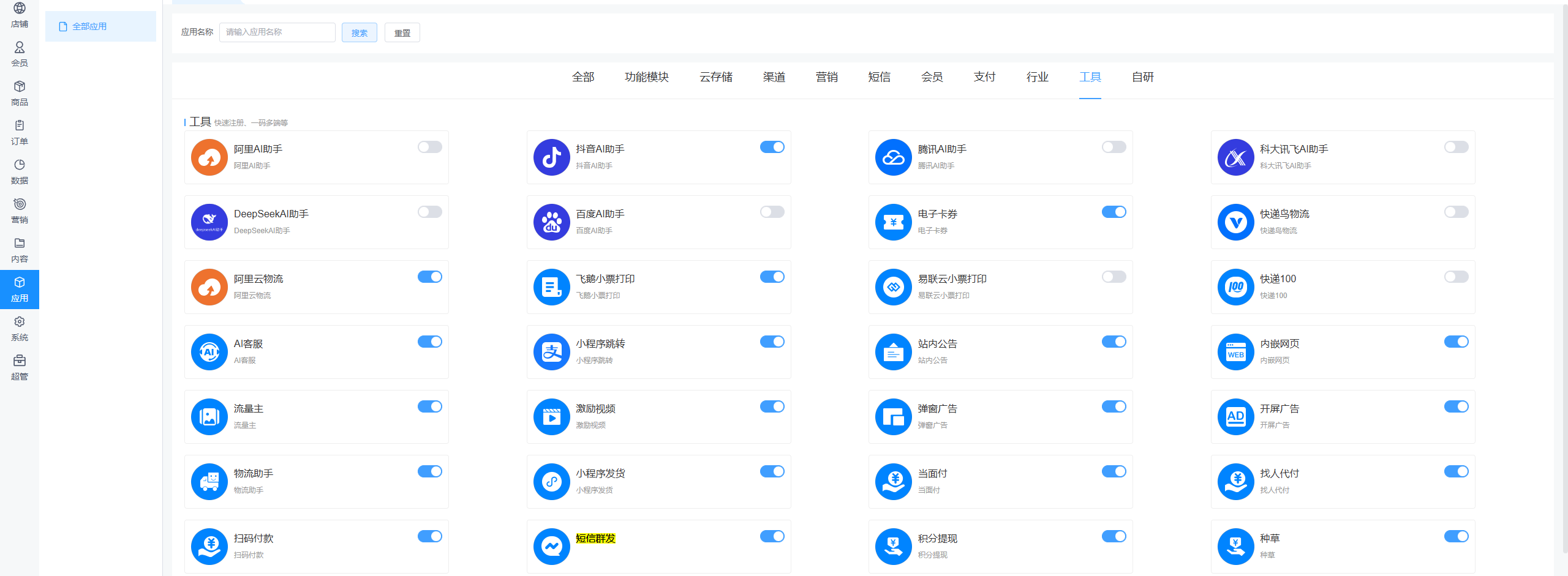Click the 弹窗广告 icon
Image resolution: width=1568 pixels, height=576 pixels.
(894, 417)
